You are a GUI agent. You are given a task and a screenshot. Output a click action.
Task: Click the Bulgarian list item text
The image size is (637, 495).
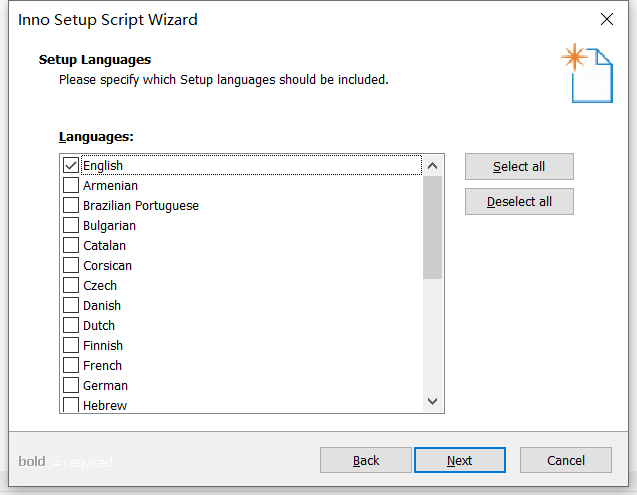(x=109, y=226)
